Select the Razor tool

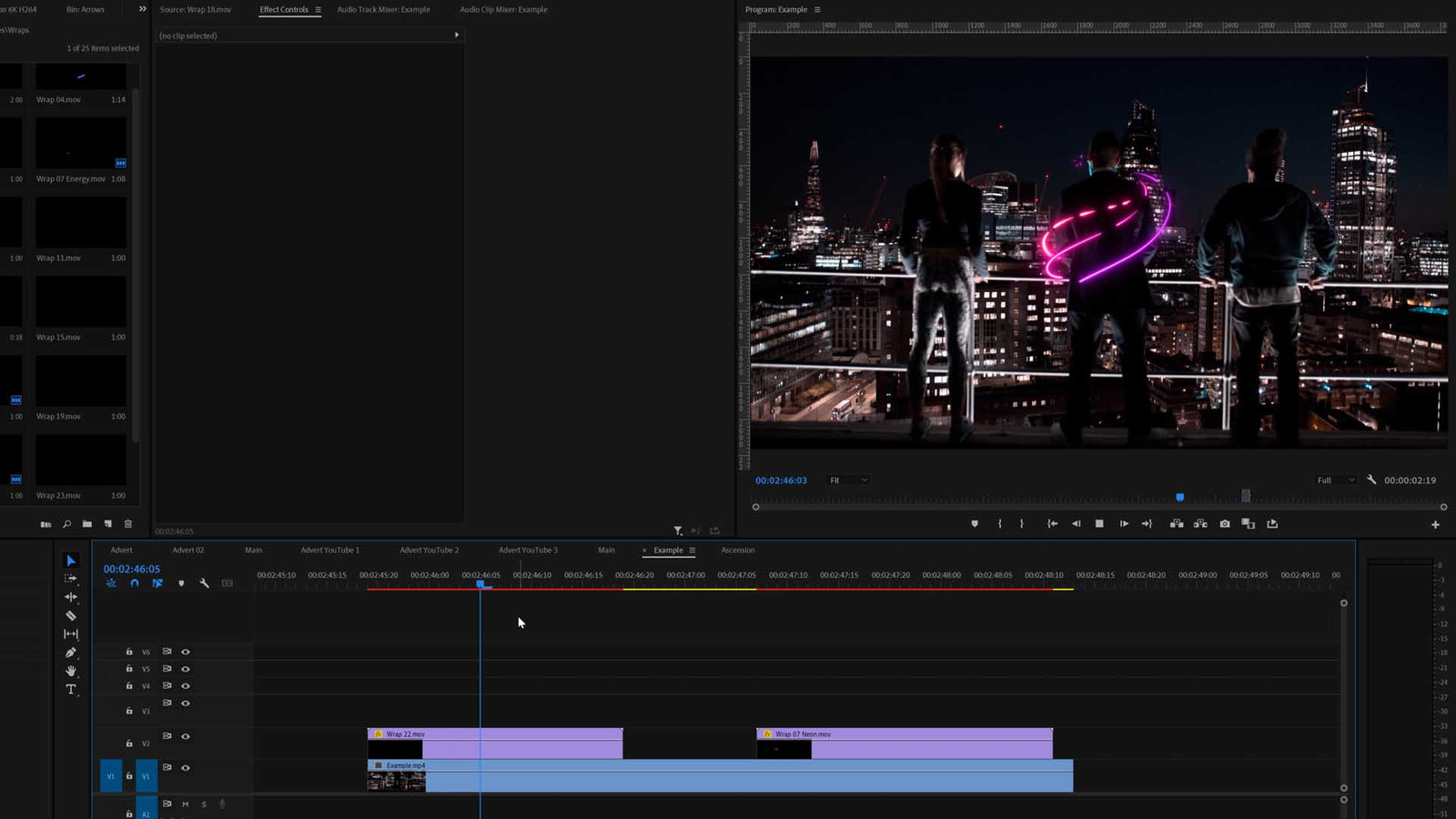tap(71, 616)
